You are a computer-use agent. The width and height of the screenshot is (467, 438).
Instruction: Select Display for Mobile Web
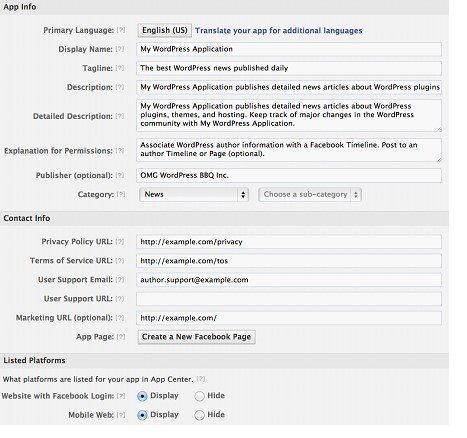[x=142, y=415]
